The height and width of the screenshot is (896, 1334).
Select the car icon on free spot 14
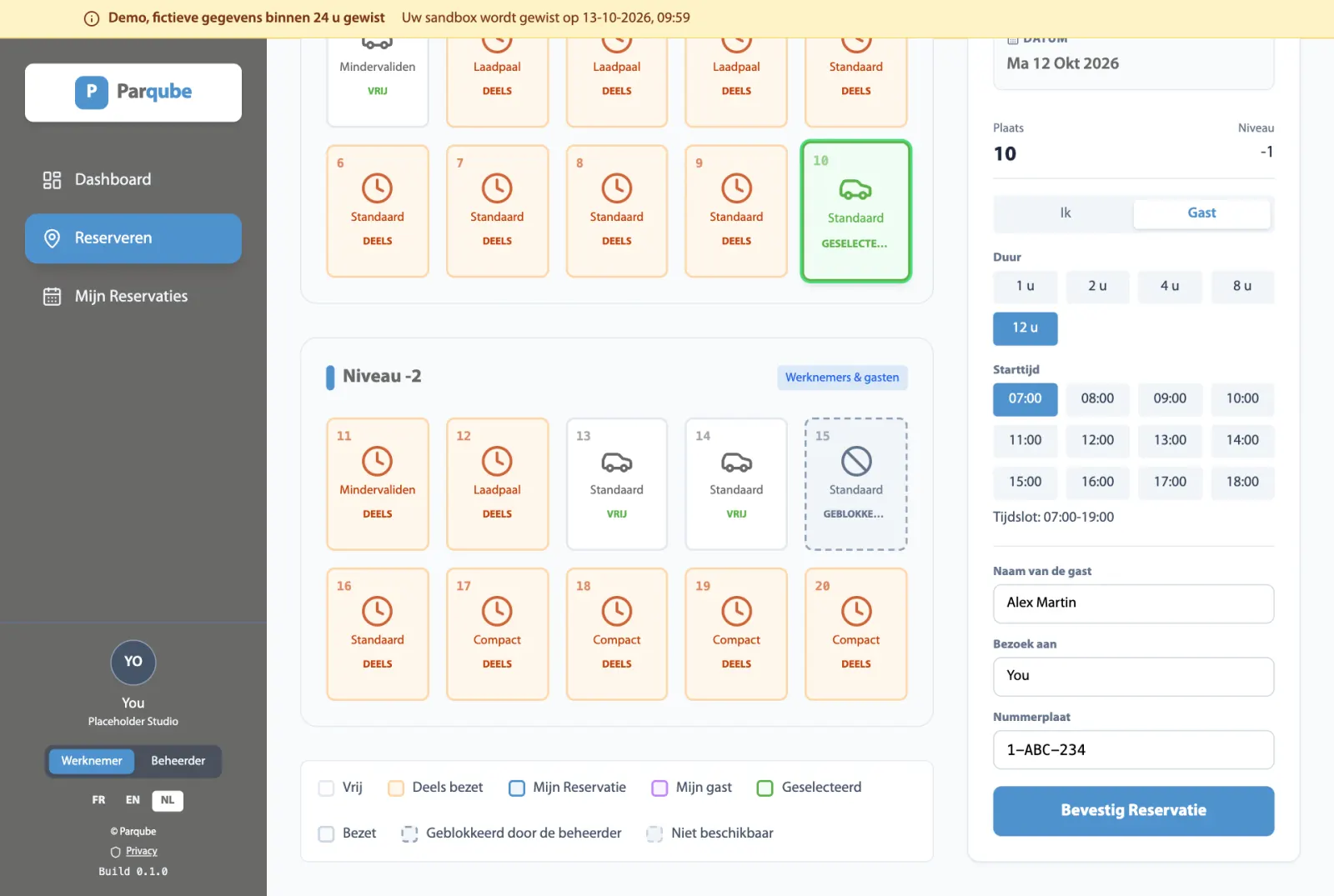[x=736, y=462]
